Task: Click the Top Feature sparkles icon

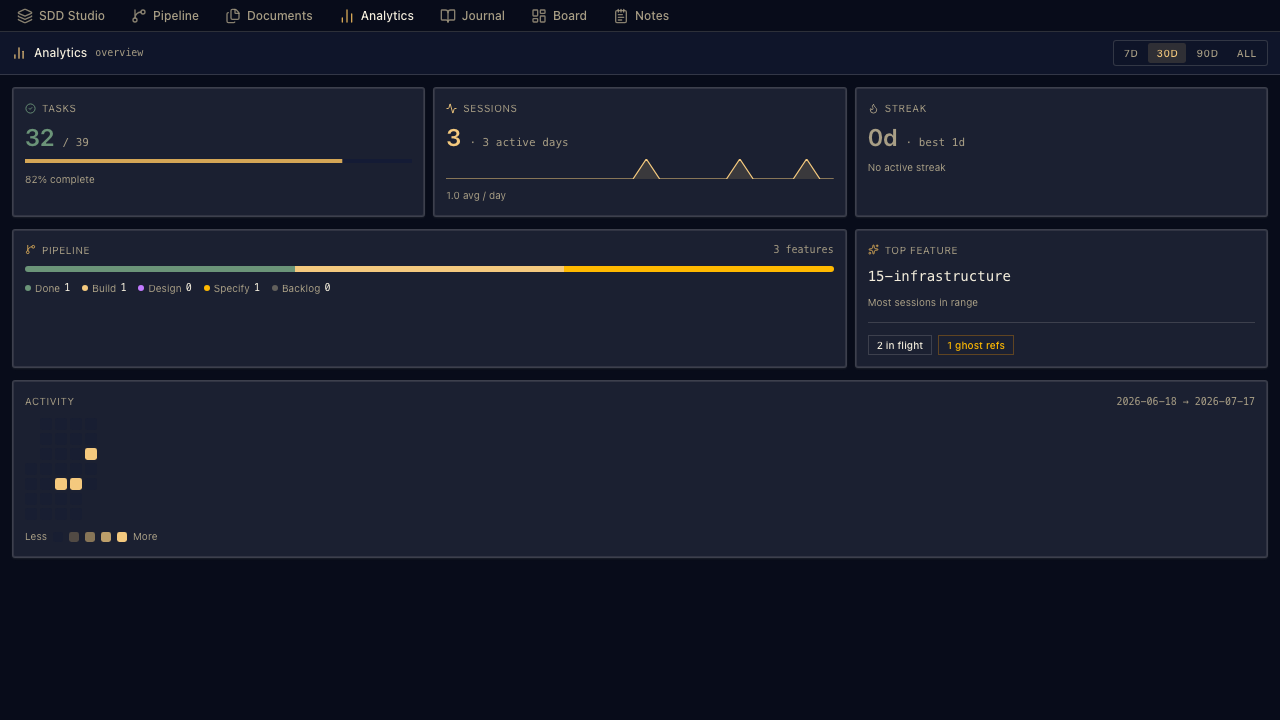Action: (x=873, y=250)
